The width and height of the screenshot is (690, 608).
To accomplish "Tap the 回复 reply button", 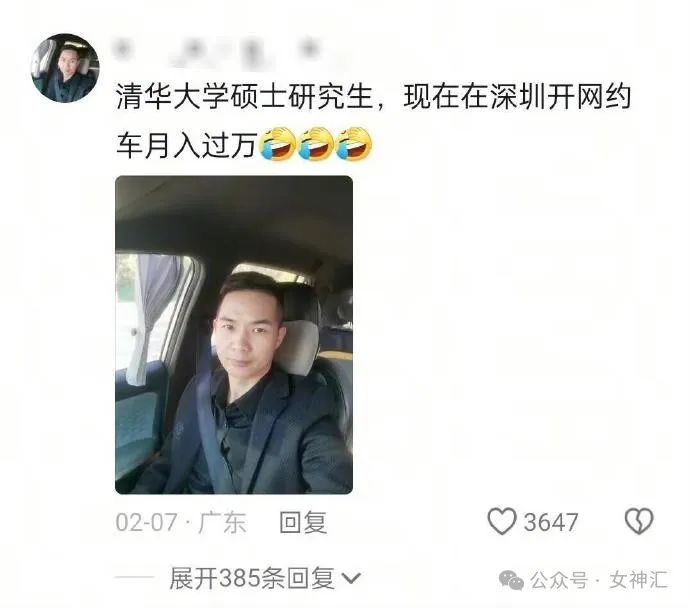I will point(303,522).
